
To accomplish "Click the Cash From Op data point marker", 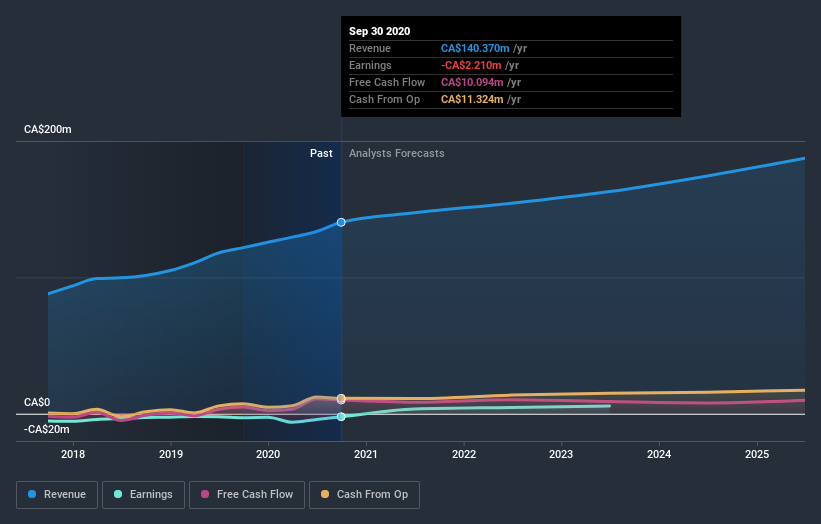I will (x=341, y=398).
